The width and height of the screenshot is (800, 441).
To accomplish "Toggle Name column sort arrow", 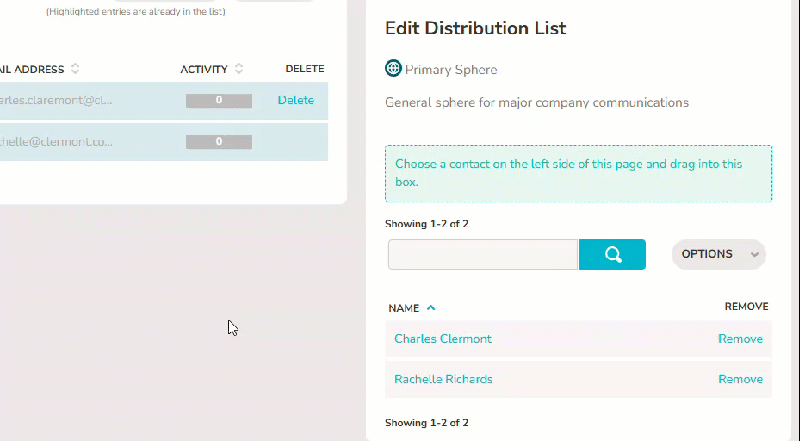I will click(431, 308).
